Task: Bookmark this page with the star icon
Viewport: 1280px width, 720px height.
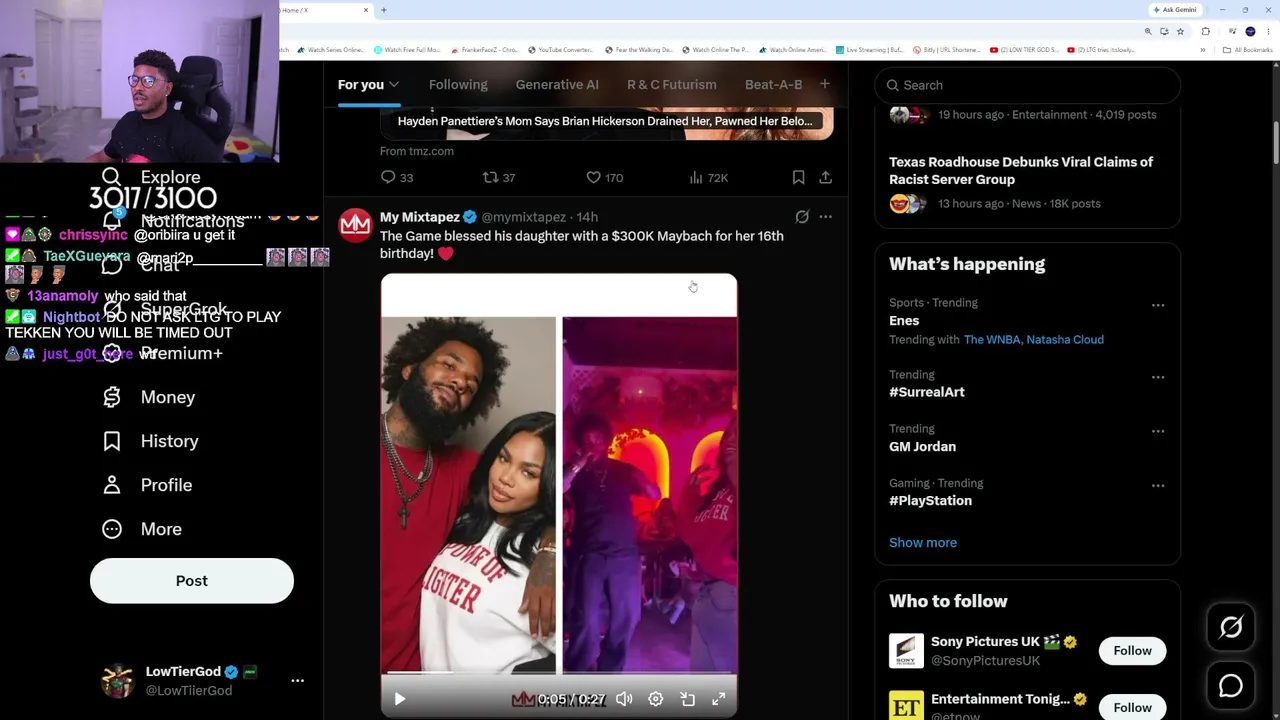Action: 1180,31
